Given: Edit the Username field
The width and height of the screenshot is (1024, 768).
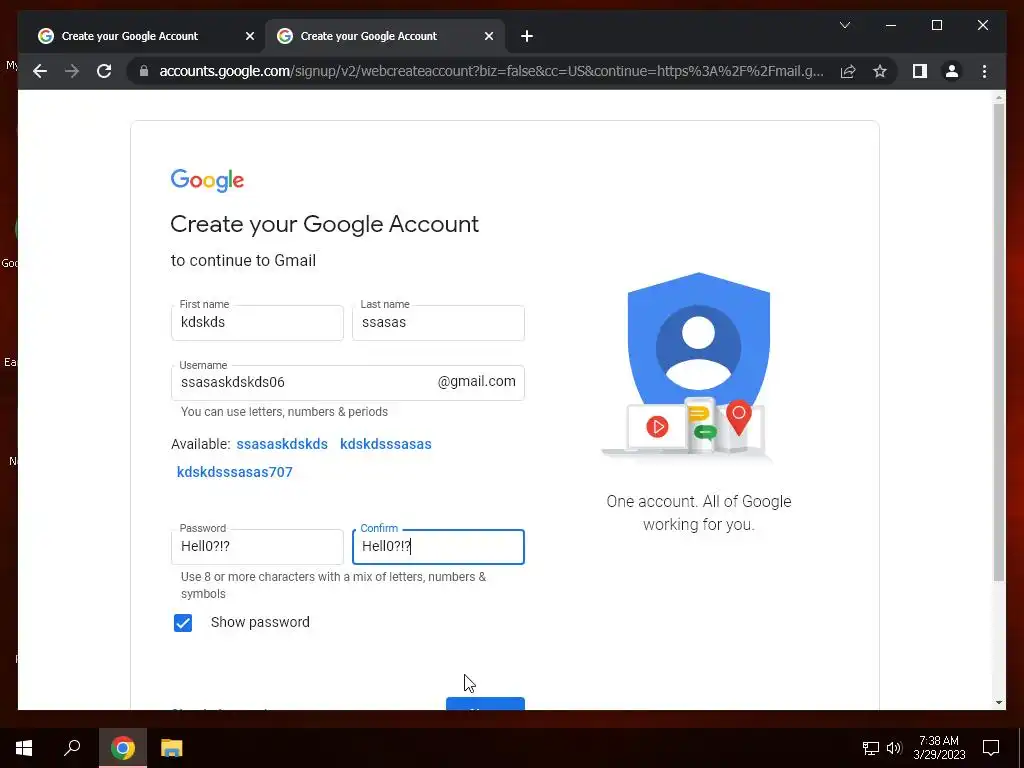Looking at the screenshot, I should click(x=347, y=383).
